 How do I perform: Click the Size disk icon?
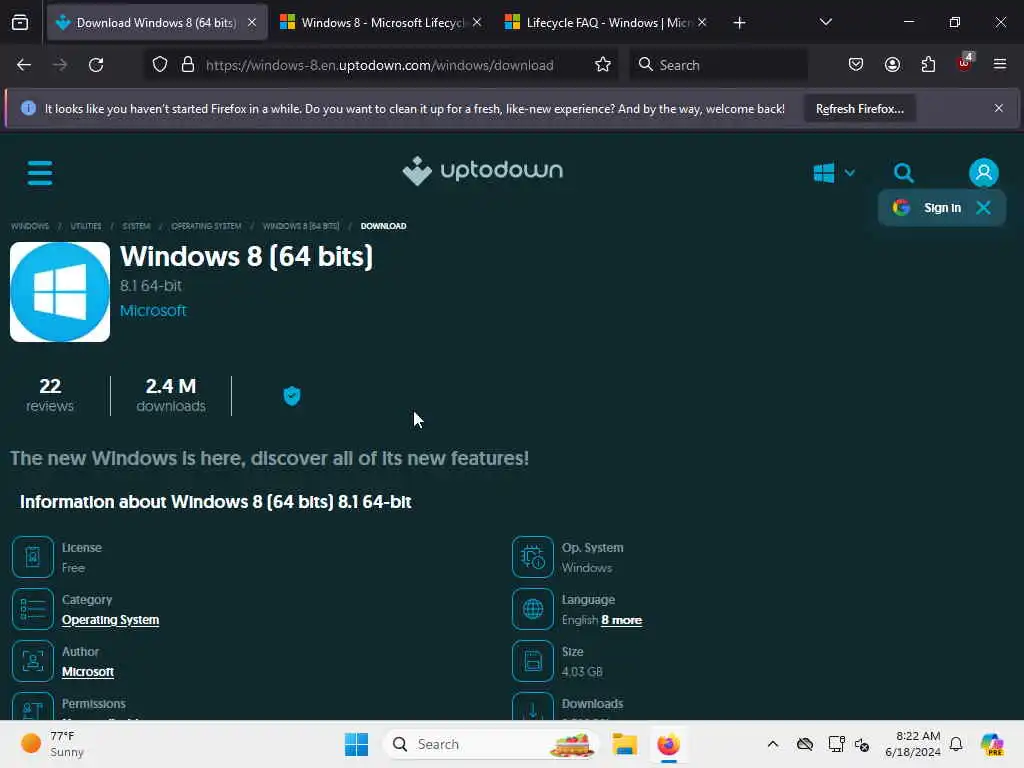(533, 661)
